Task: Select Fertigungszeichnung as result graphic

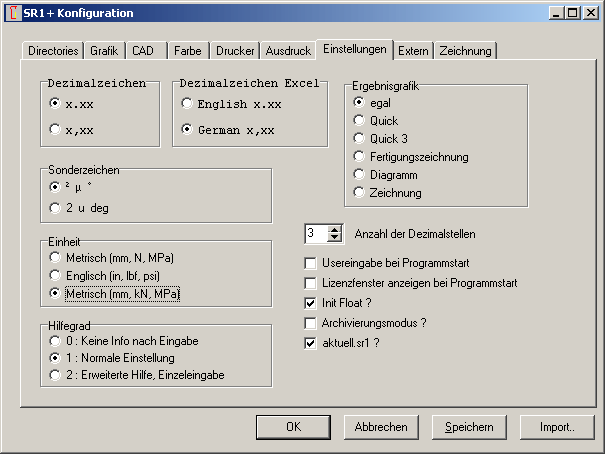Action: pos(359,157)
